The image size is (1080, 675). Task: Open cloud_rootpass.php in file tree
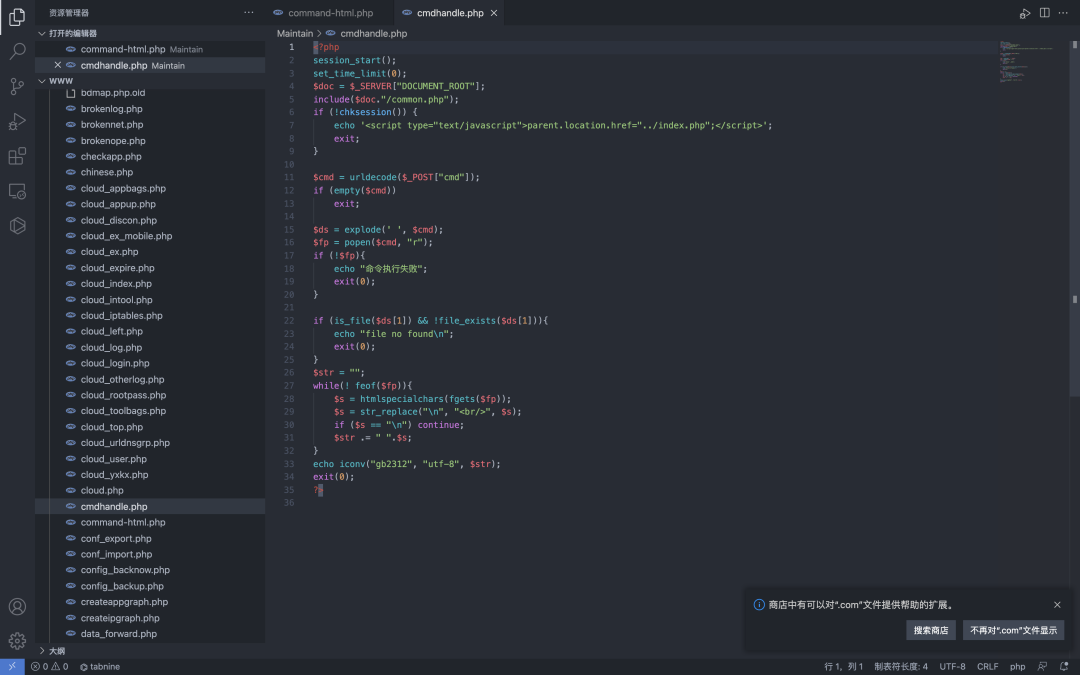point(150,395)
